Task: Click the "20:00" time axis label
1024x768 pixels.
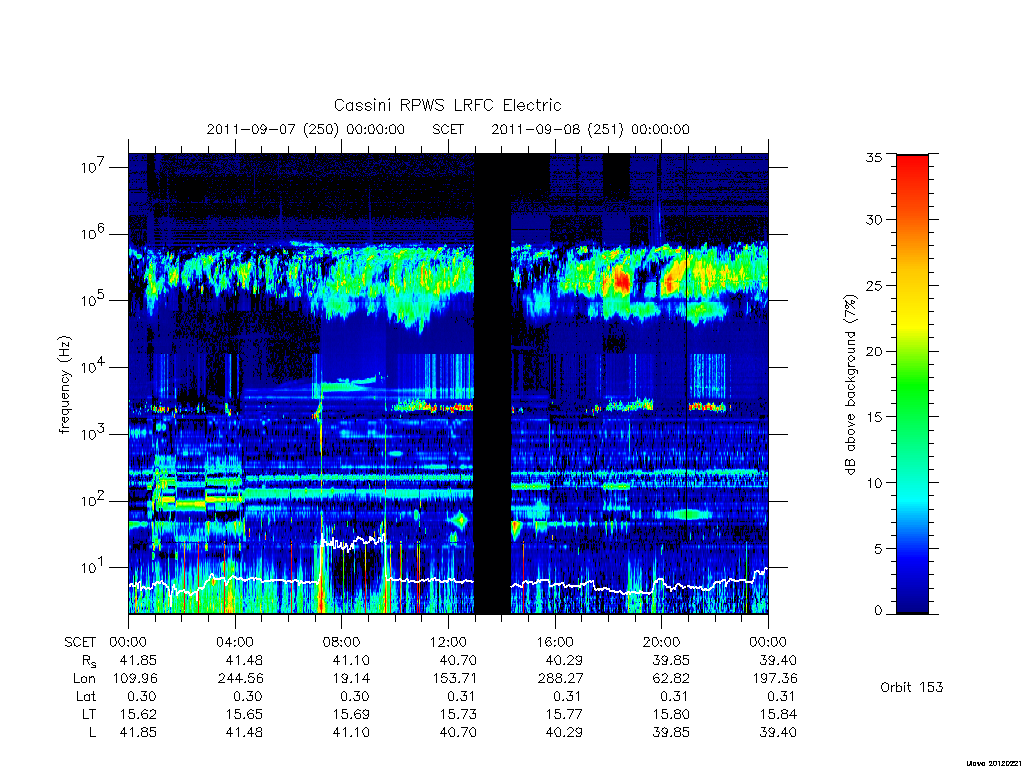Action: pos(661,642)
